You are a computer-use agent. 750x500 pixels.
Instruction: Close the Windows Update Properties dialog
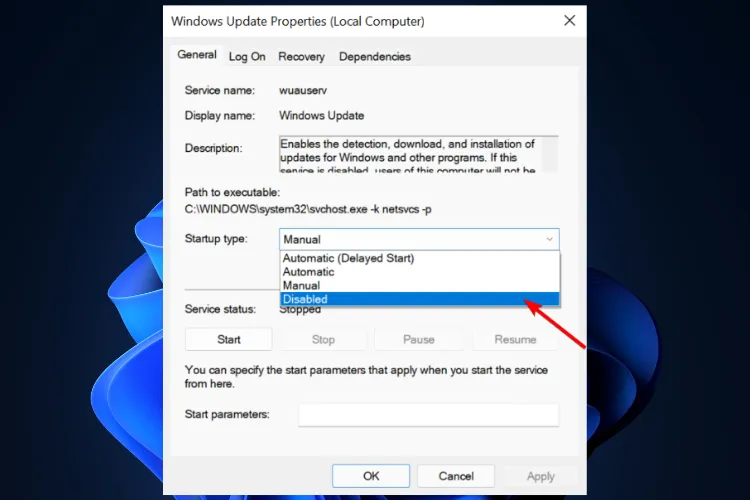click(569, 21)
